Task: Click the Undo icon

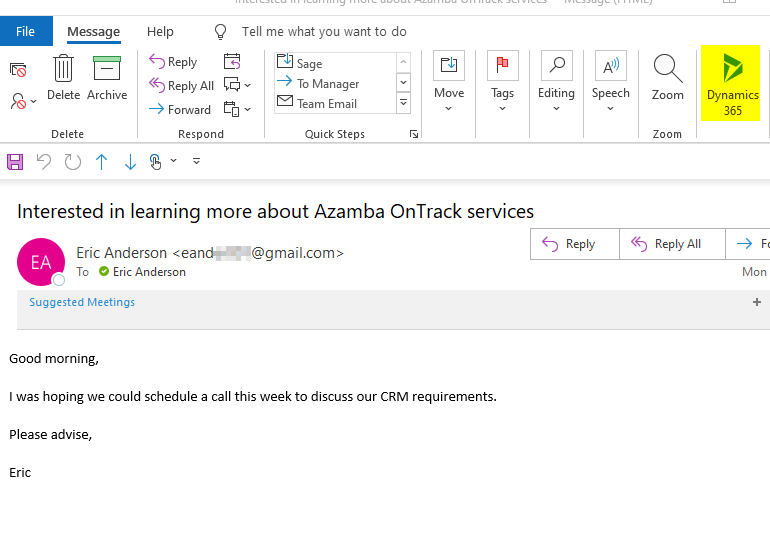Action: 44,162
